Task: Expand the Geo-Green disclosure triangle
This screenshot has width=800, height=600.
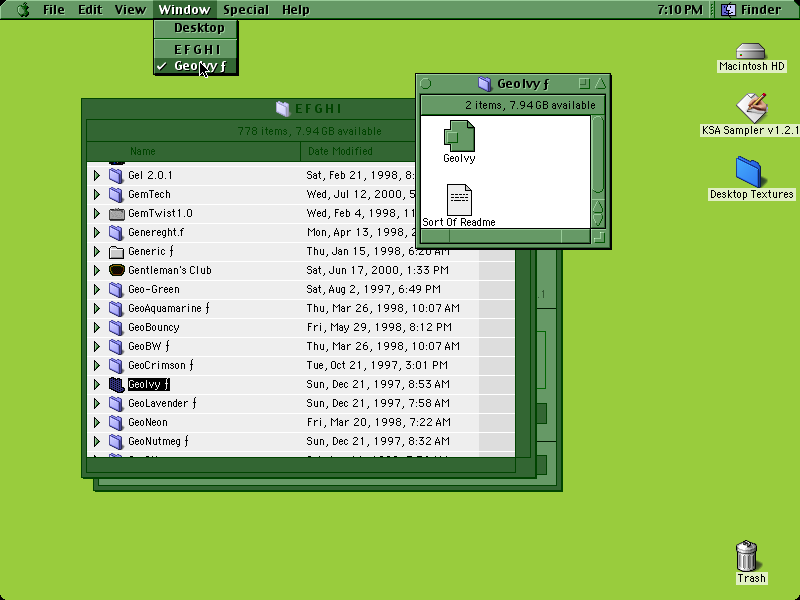Action: [x=97, y=289]
